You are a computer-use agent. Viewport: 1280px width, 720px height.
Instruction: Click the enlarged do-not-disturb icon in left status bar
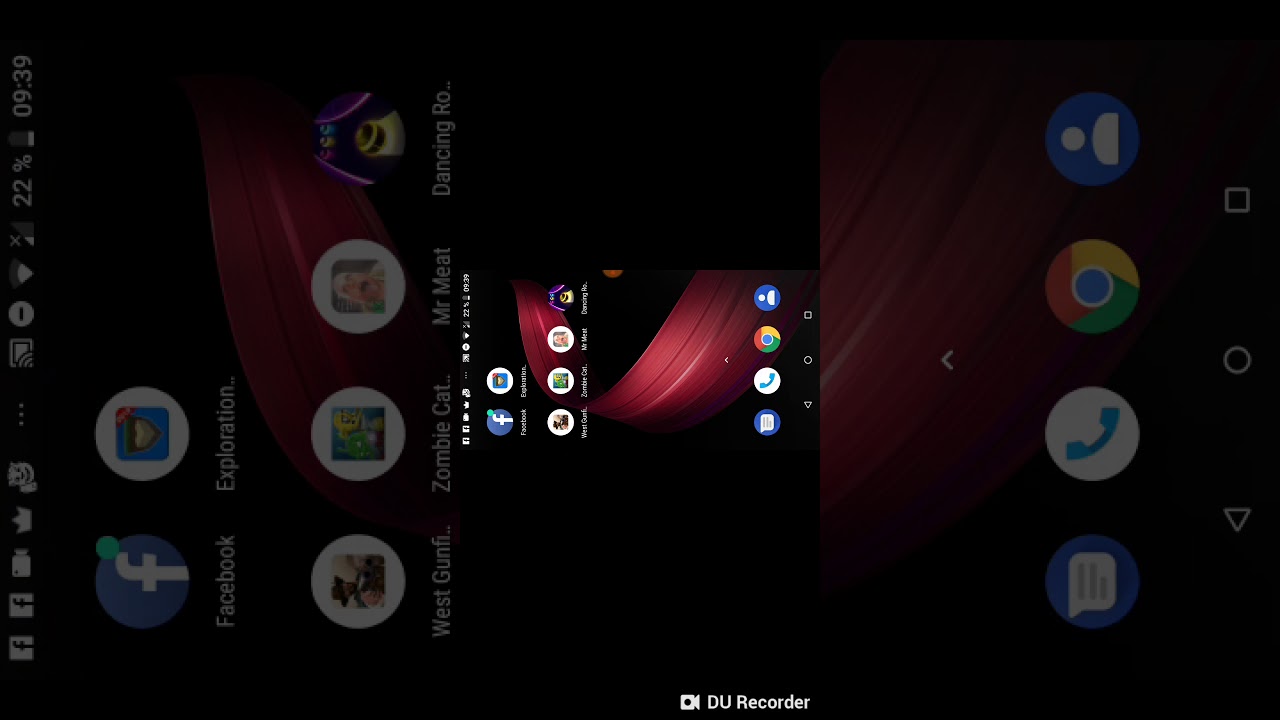tap(22, 314)
